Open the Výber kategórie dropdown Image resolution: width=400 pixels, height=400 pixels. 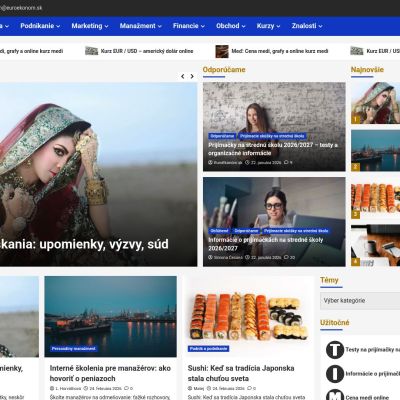(x=360, y=301)
